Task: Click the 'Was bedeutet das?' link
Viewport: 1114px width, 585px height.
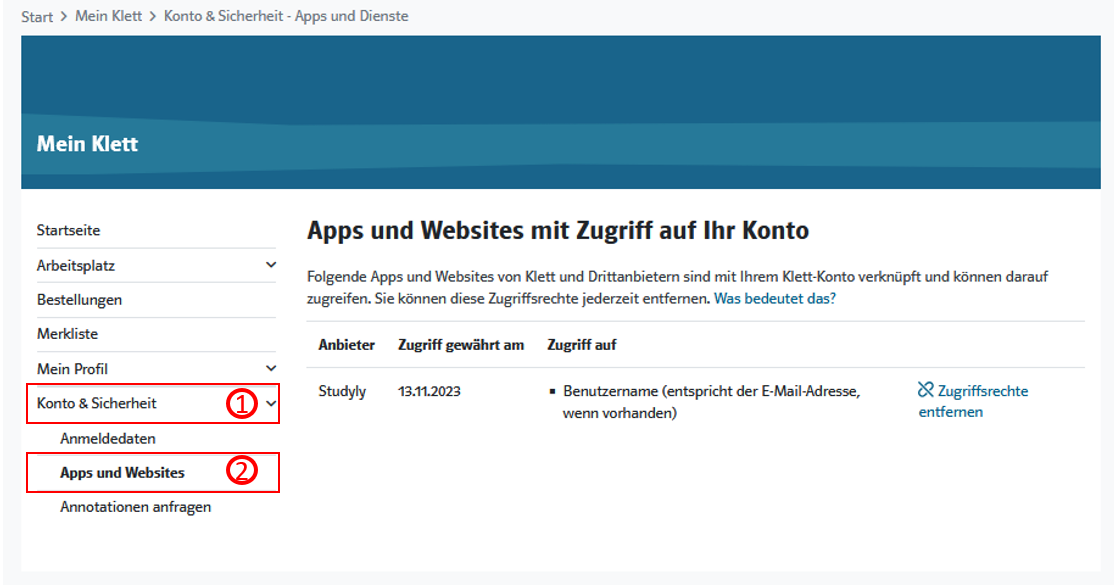Action: [774, 299]
